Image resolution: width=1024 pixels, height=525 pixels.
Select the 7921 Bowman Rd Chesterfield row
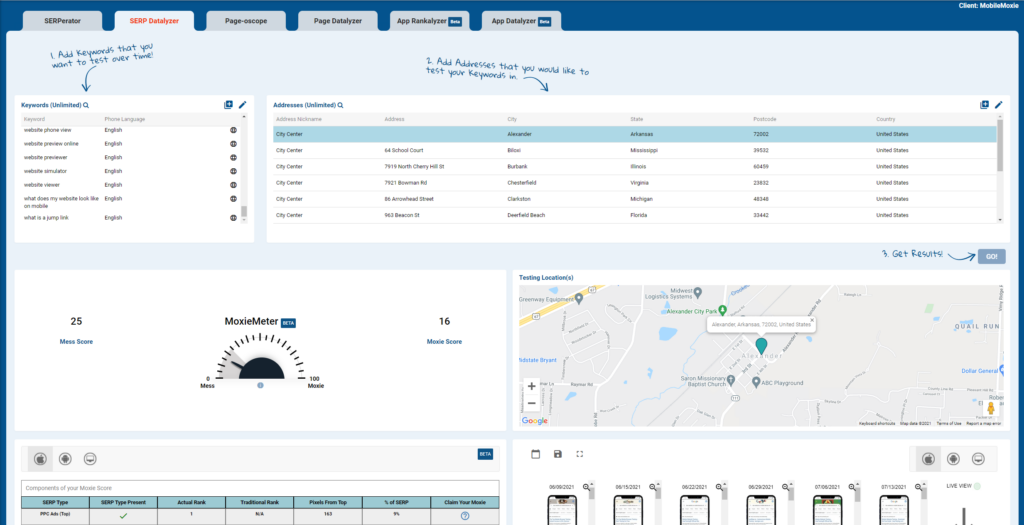point(635,183)
